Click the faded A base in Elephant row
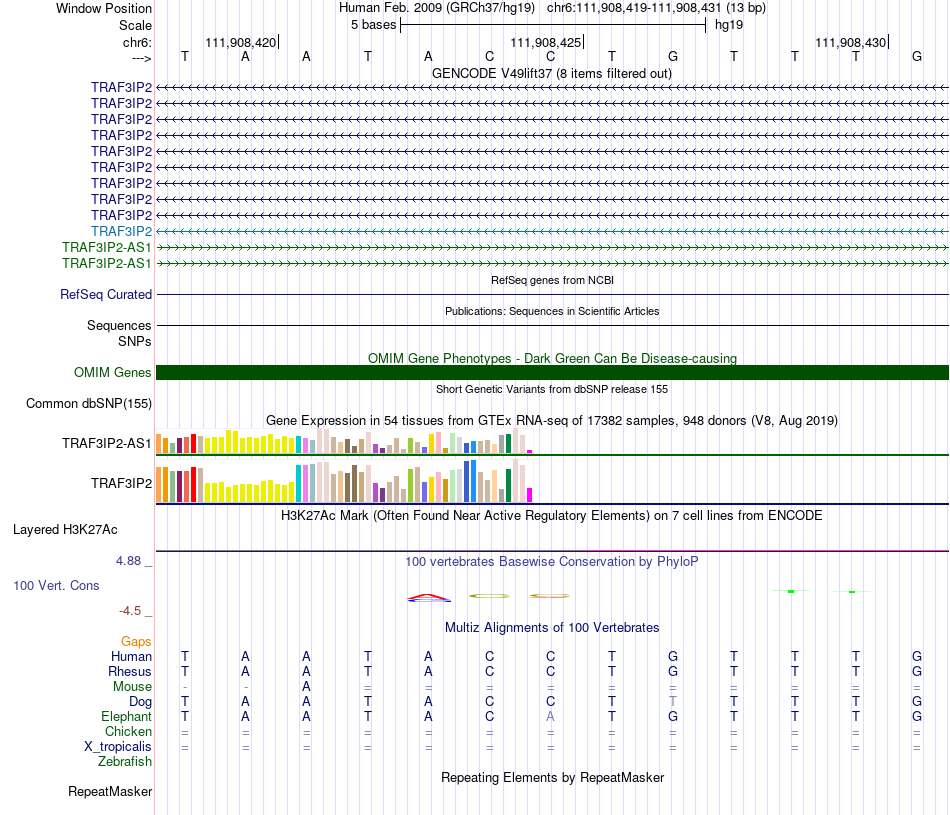This screenshot has width=950, height=815. click(550, 717)
